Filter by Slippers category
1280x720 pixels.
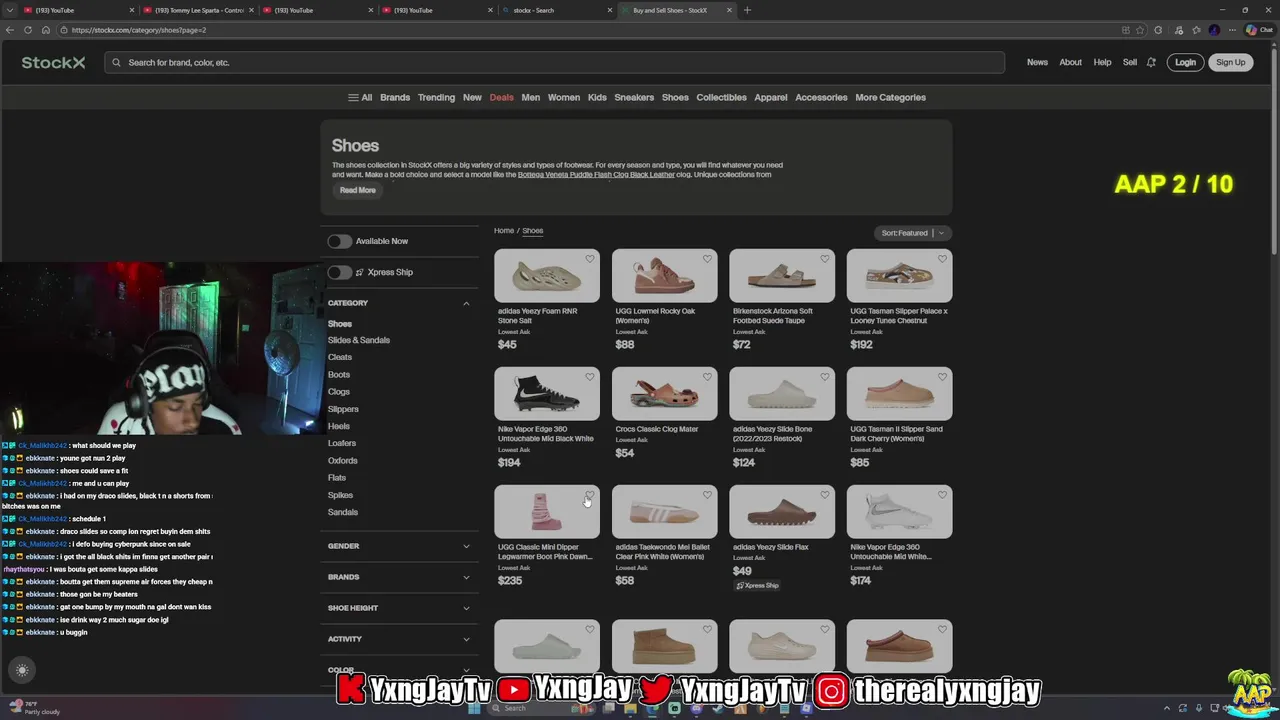point(342,409)
